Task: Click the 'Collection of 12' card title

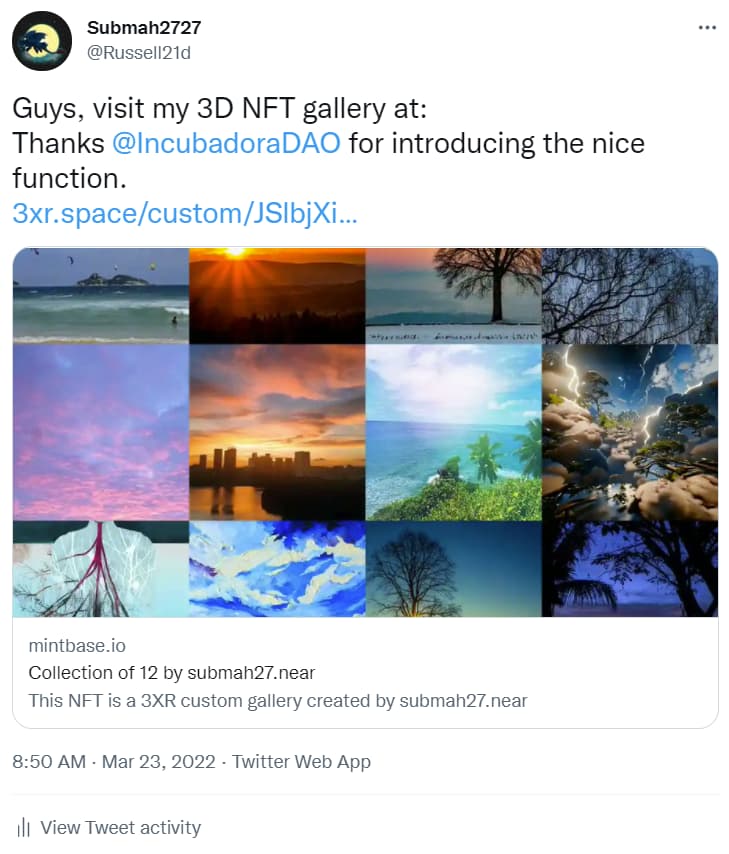Action: pos(171,673)
